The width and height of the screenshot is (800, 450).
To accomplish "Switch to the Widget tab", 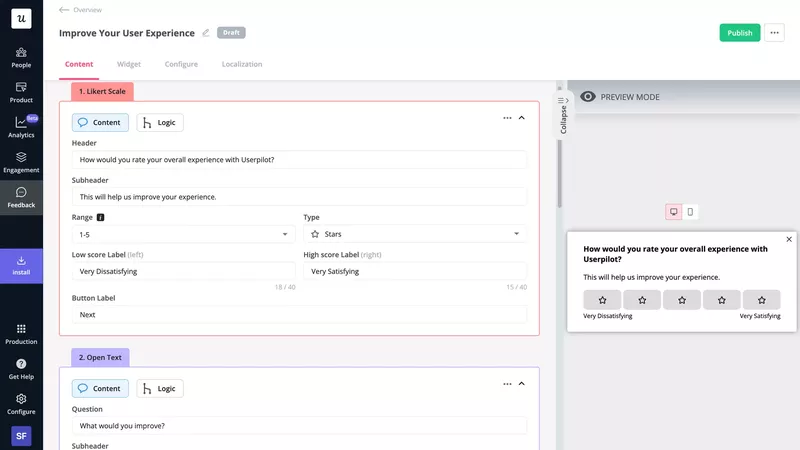I will click(129, 64).
